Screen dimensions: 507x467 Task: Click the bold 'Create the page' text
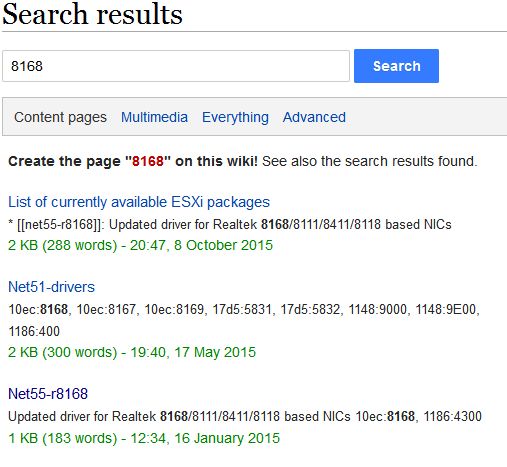click(x=64, y=161)
